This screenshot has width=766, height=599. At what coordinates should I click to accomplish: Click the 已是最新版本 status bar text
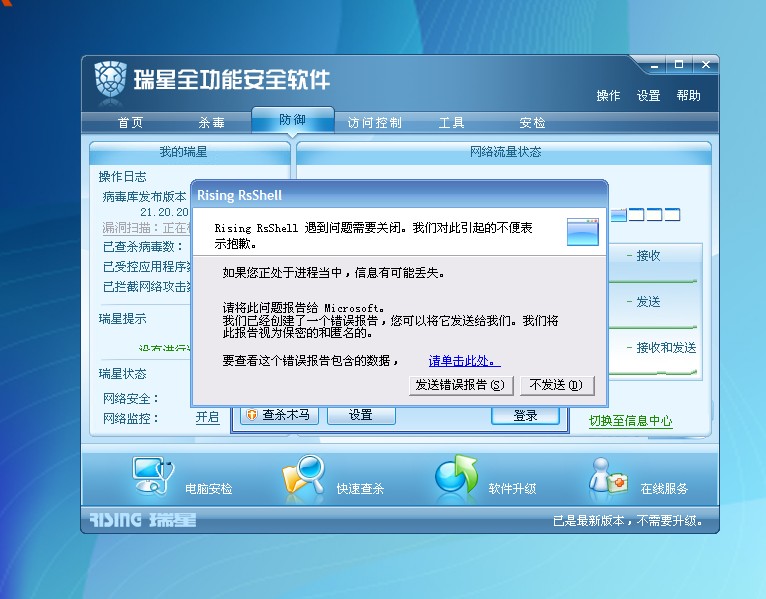click(628, 521)
